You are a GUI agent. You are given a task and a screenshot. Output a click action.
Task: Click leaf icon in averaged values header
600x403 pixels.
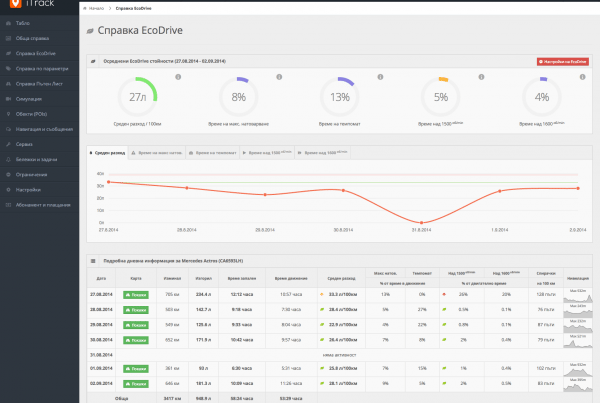[x=93, y=61]
